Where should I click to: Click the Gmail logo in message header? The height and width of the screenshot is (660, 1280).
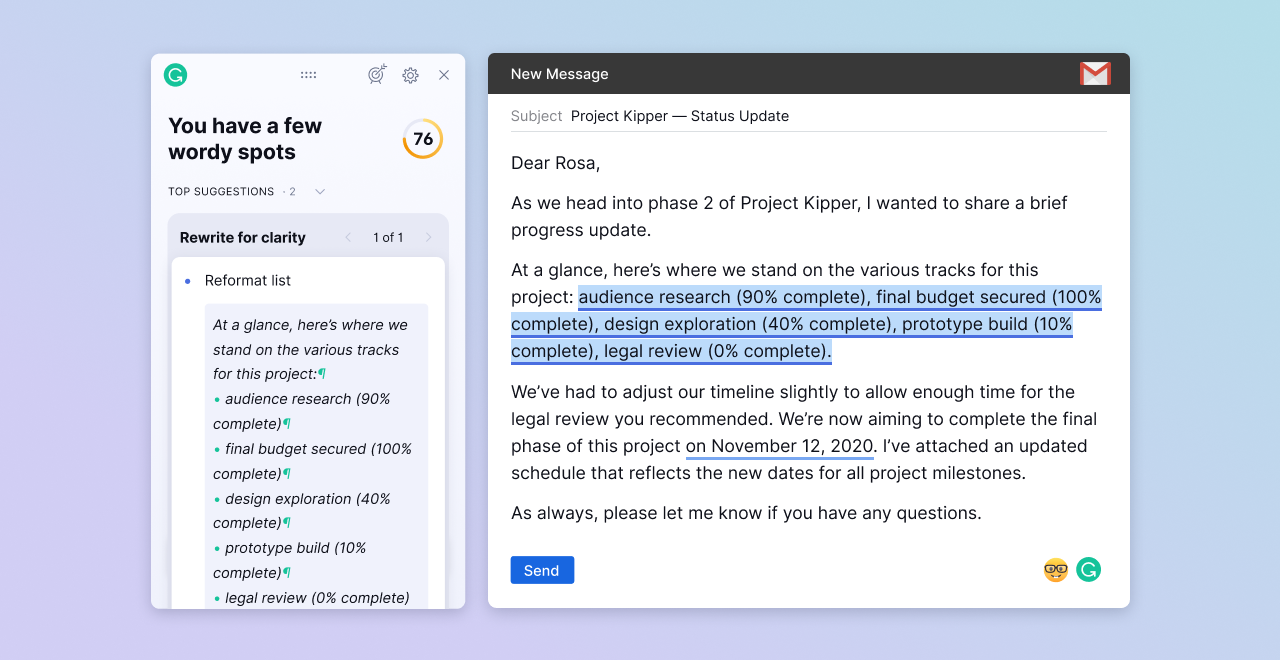click(1095, 74)
